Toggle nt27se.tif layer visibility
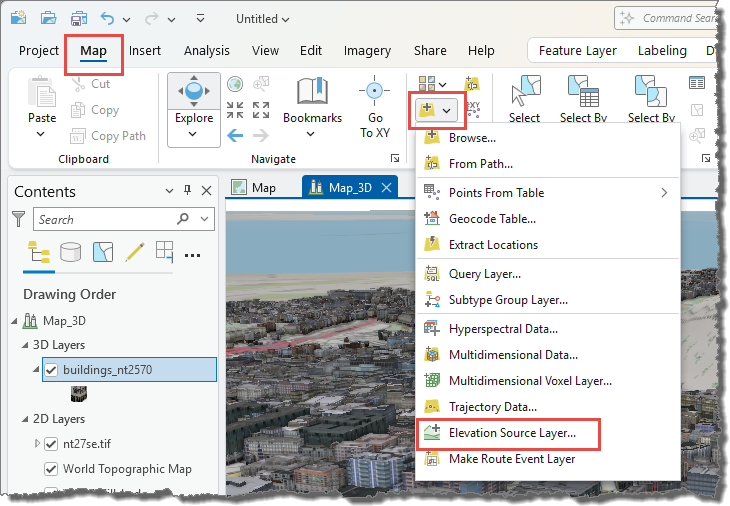This screenshot has width=730, height=506. coord(51,444)
